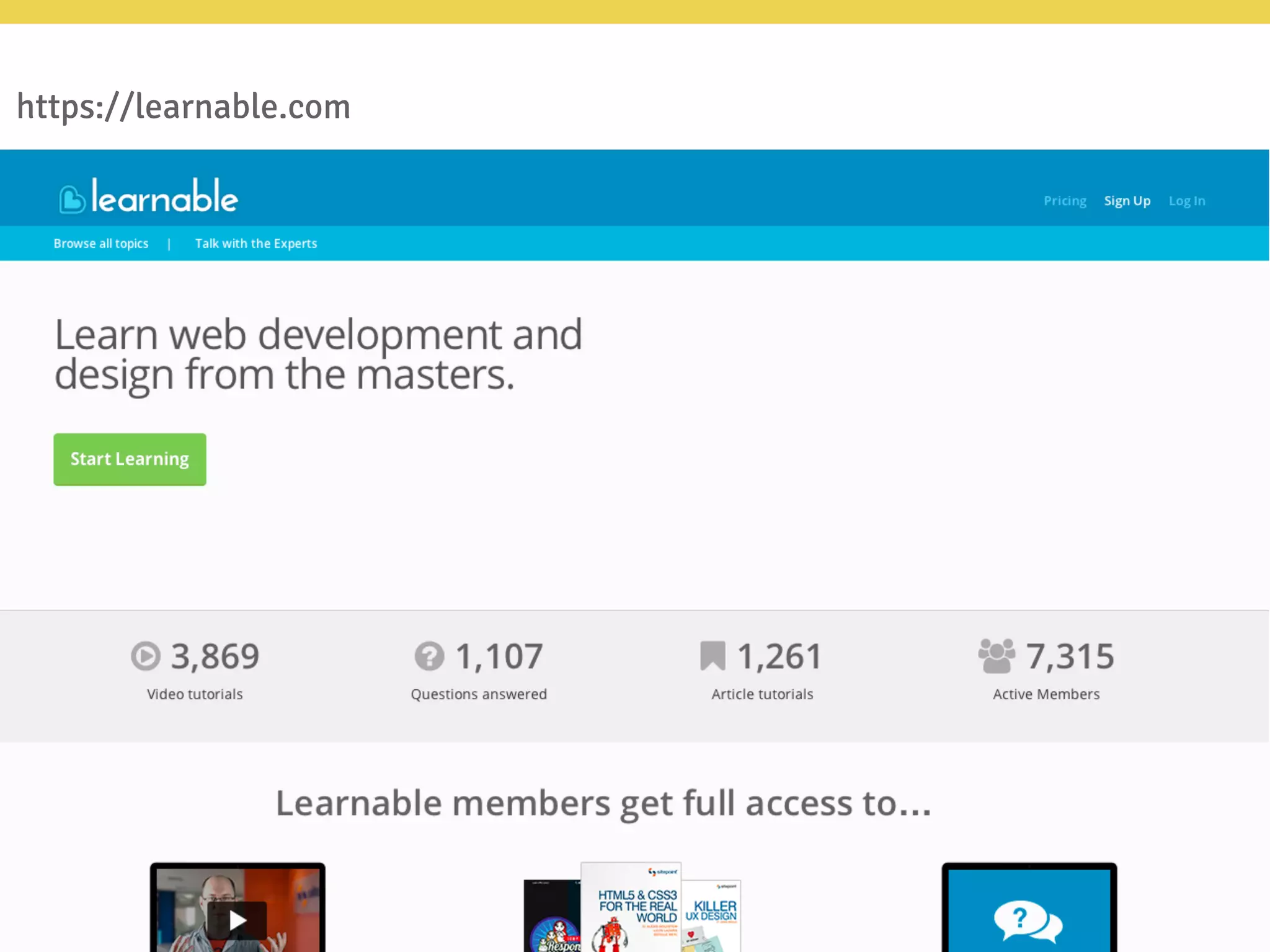The height and width of the screenshot is (952, 1270).
Task: Click the Questions answered label
Action: tap(479, 694)
